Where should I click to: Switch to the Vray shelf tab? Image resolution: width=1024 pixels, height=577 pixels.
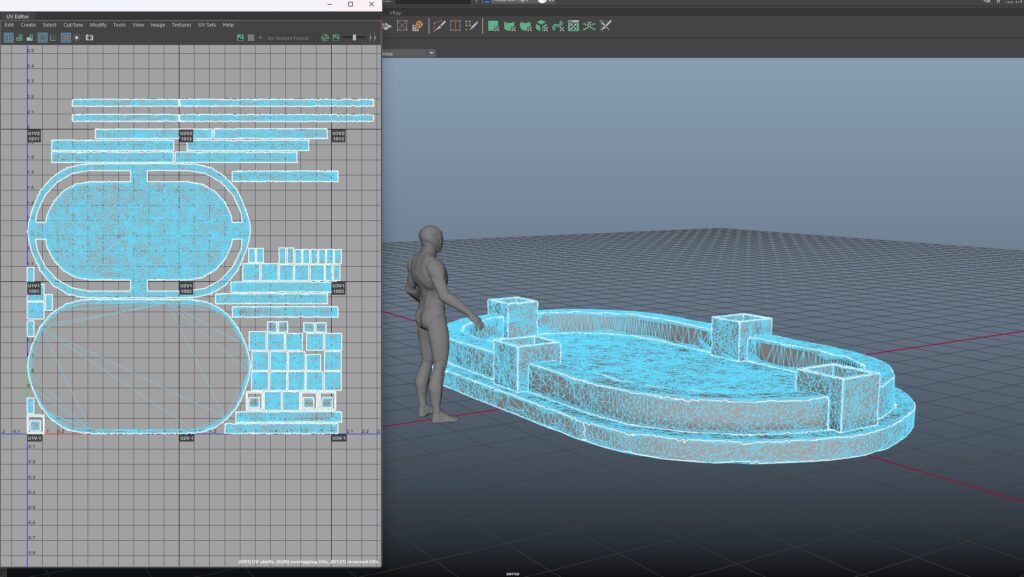pyautogui.click(x=394, y=11)
